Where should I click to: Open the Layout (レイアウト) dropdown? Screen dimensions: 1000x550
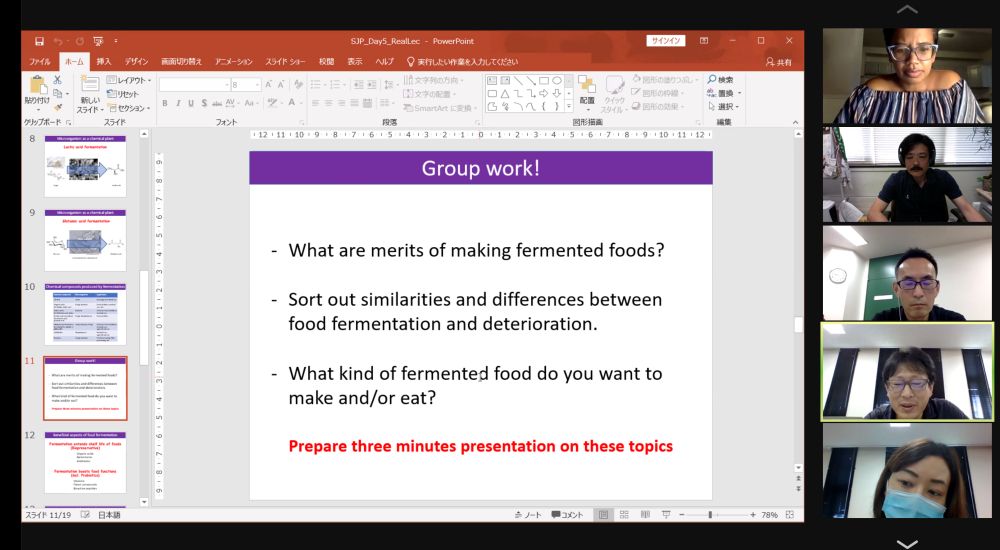[x=129, y=80]
